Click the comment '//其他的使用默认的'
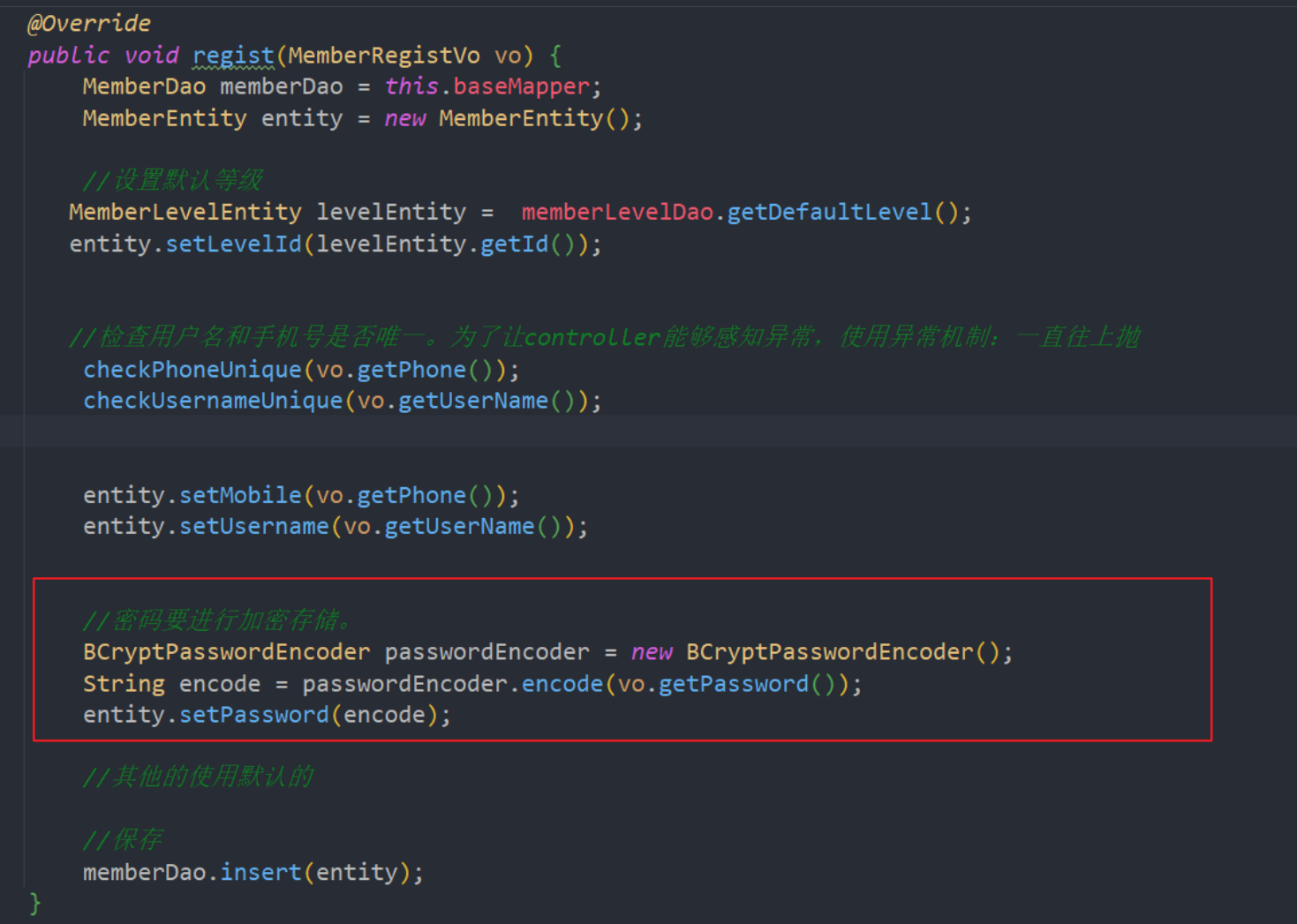 click(198, 777)
